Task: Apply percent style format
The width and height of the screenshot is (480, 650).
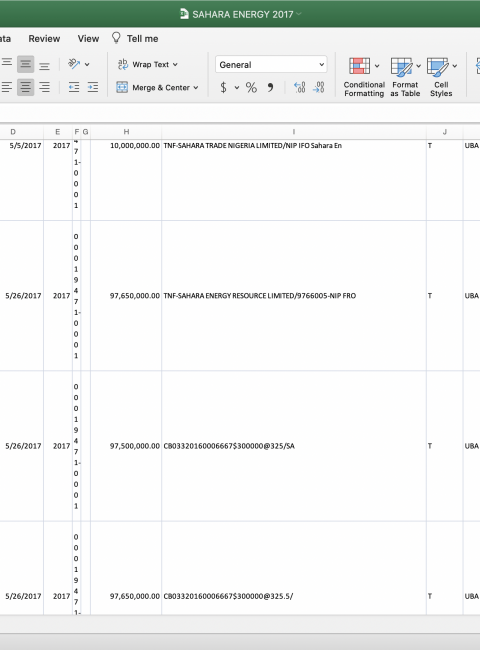Action: coord(251,87)
